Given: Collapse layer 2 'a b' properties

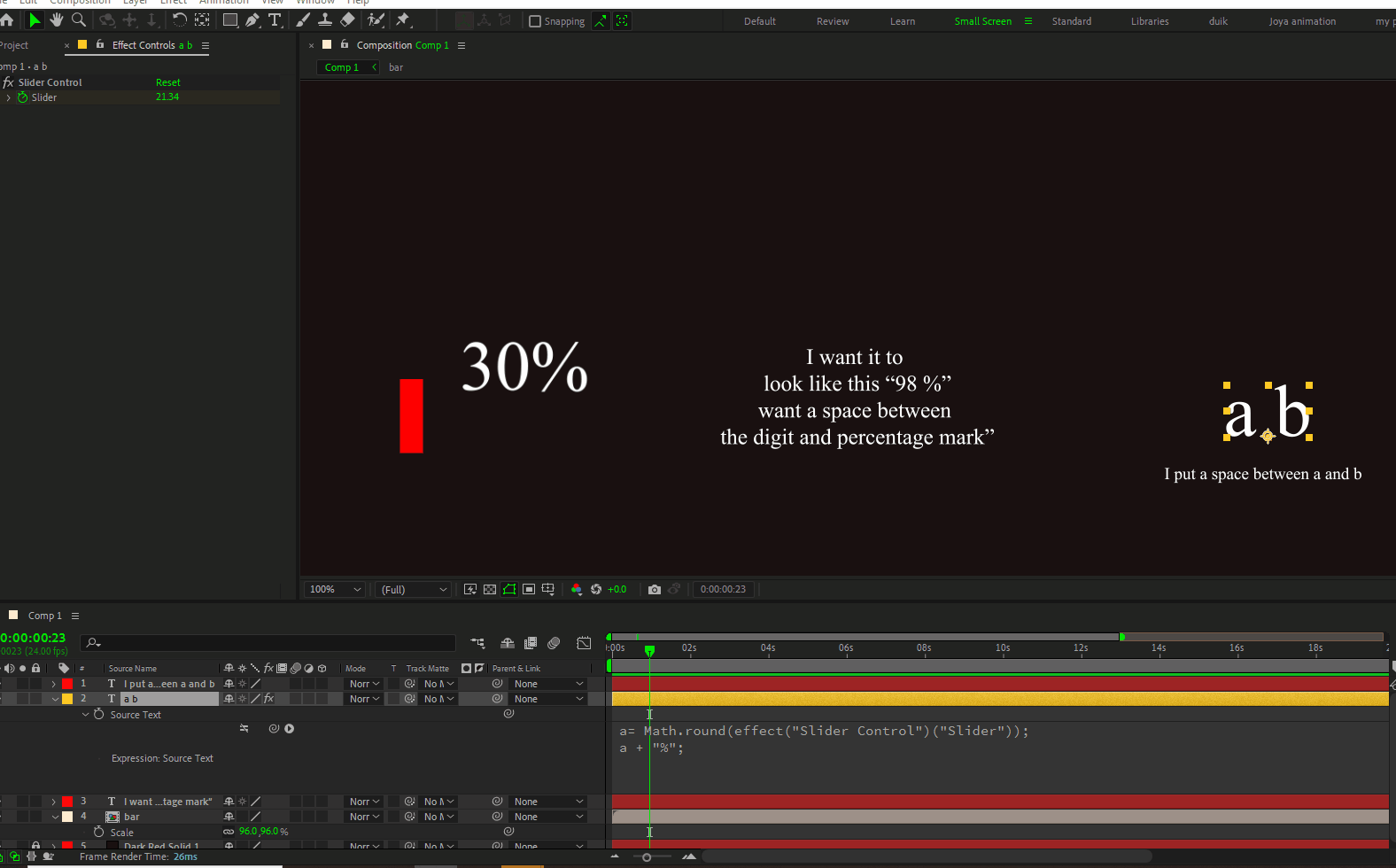Looking at the screenshot, I should 55,699.
